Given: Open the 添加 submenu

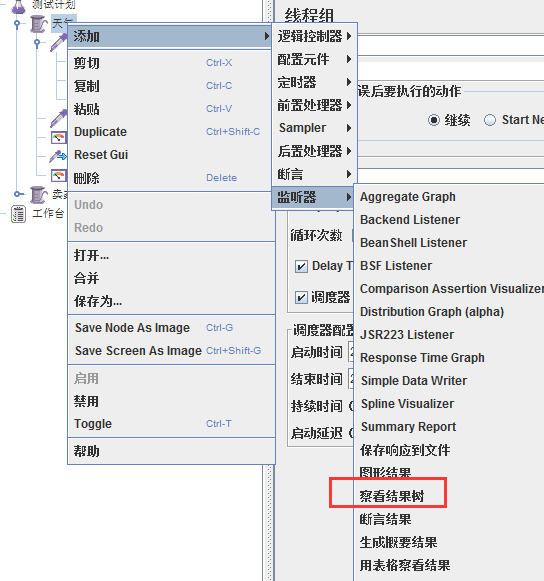Looking at the screenshot, I should click(x=169, y=36).
